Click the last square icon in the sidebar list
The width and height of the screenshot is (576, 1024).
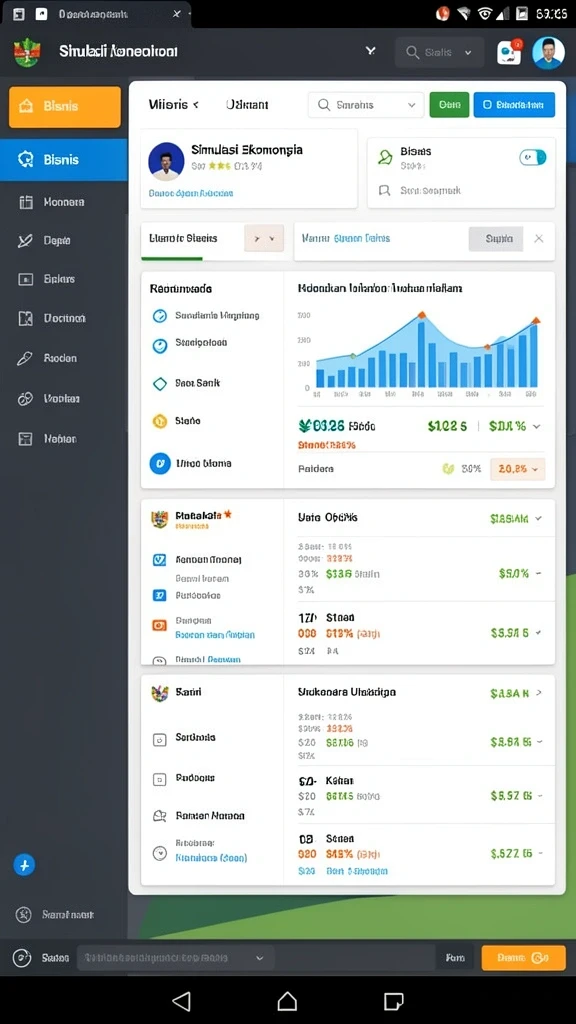click(25, 439)
